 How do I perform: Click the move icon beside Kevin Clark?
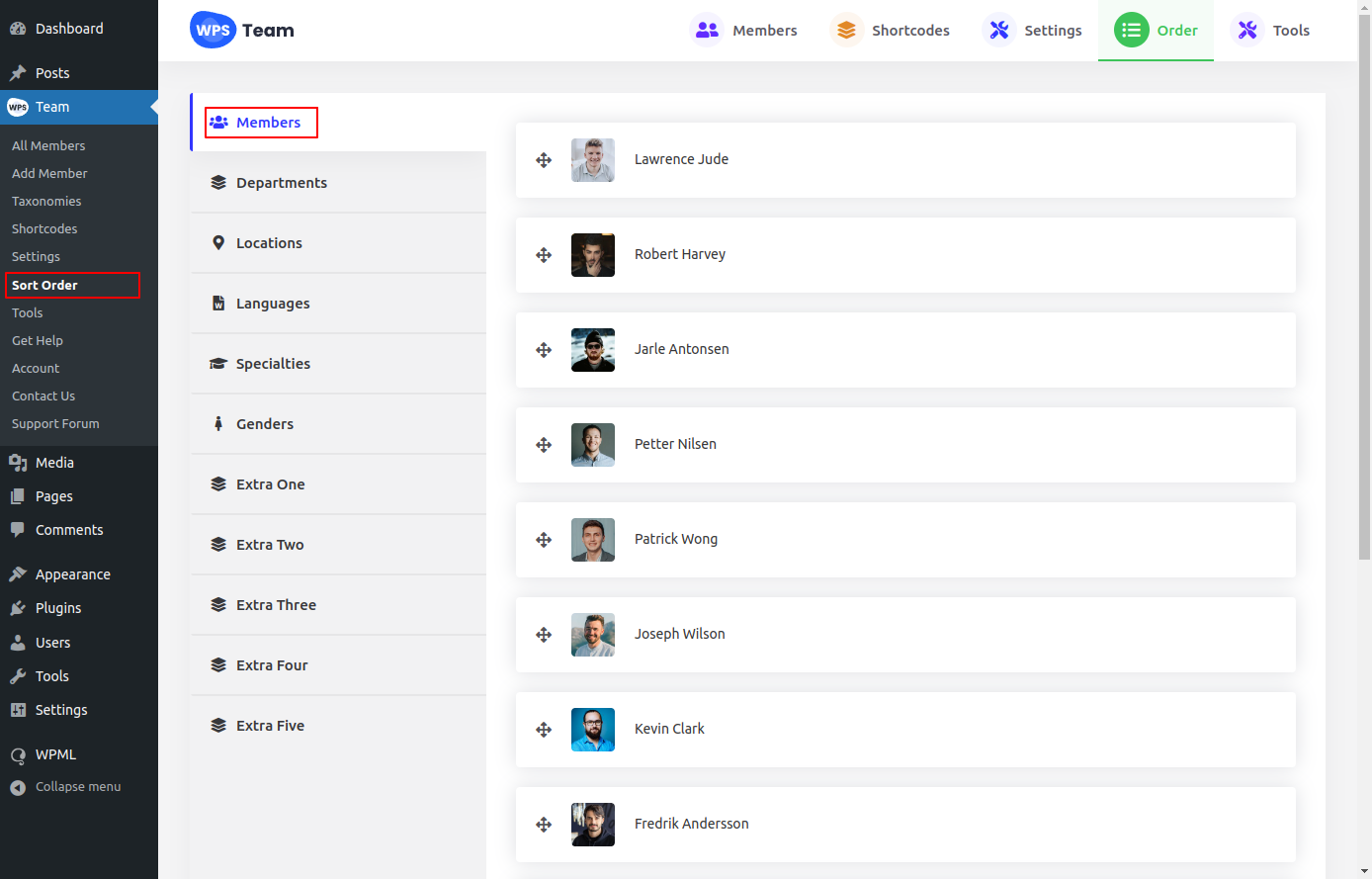tap(544, 730)
